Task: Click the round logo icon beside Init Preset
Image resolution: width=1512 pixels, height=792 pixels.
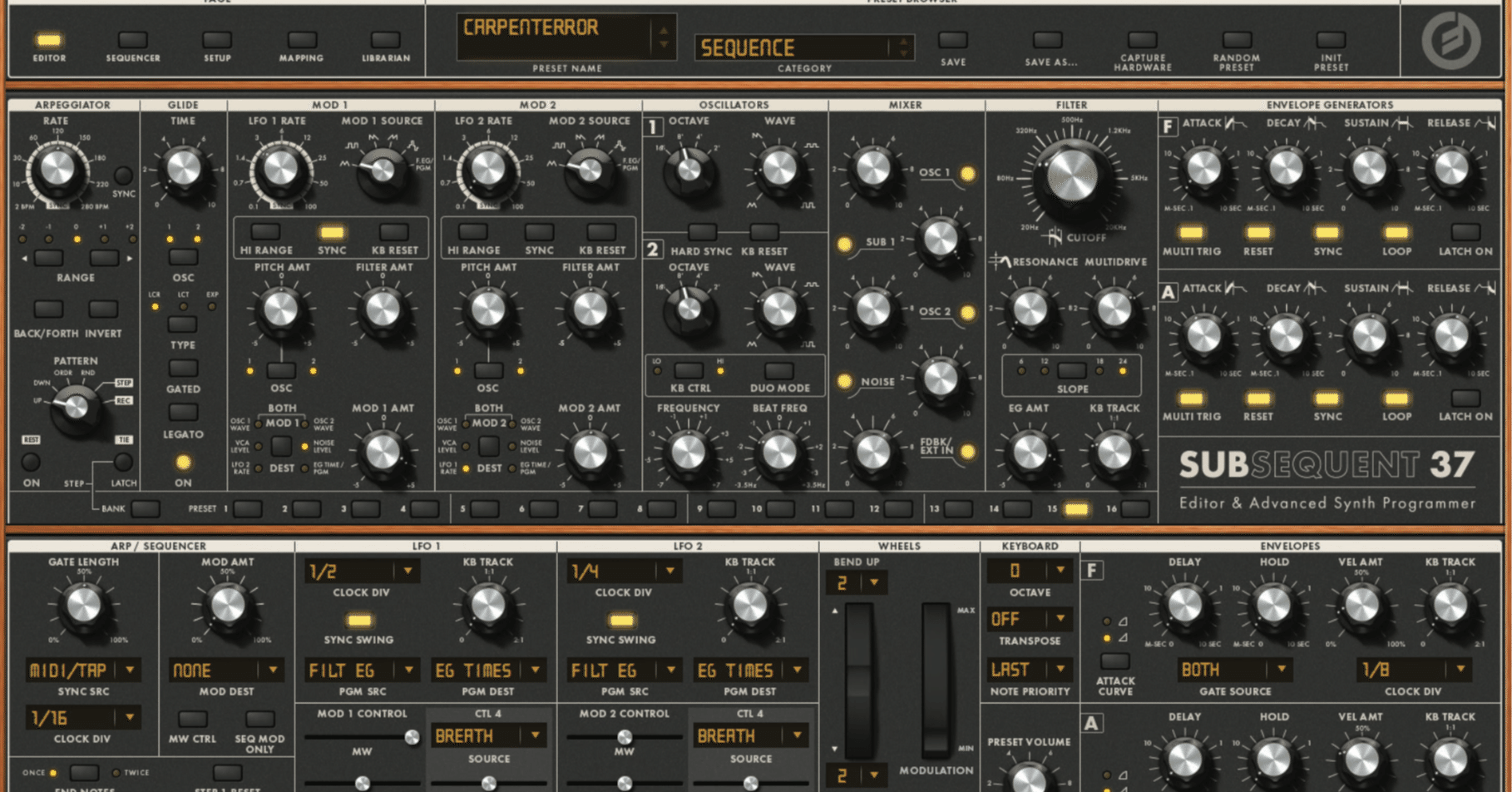Action: tap(1450, 40)
